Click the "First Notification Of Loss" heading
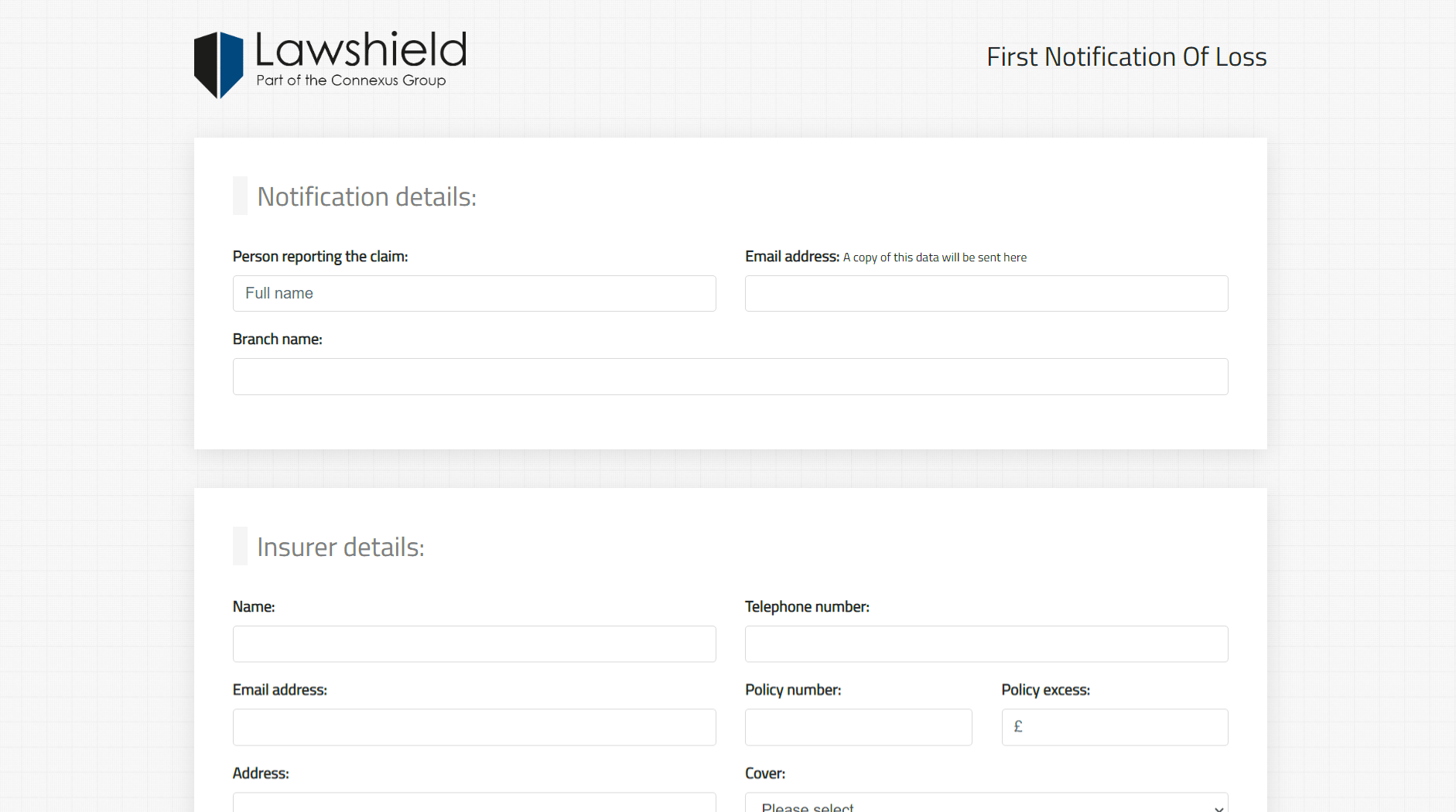1456x812 pixels. click(x=1126, y=56)
